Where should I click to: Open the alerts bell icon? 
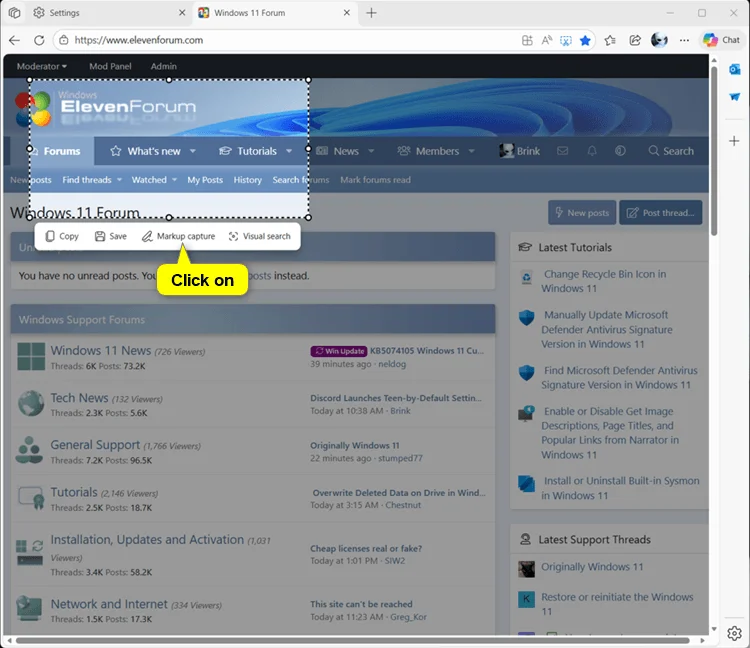coord(592,151)
